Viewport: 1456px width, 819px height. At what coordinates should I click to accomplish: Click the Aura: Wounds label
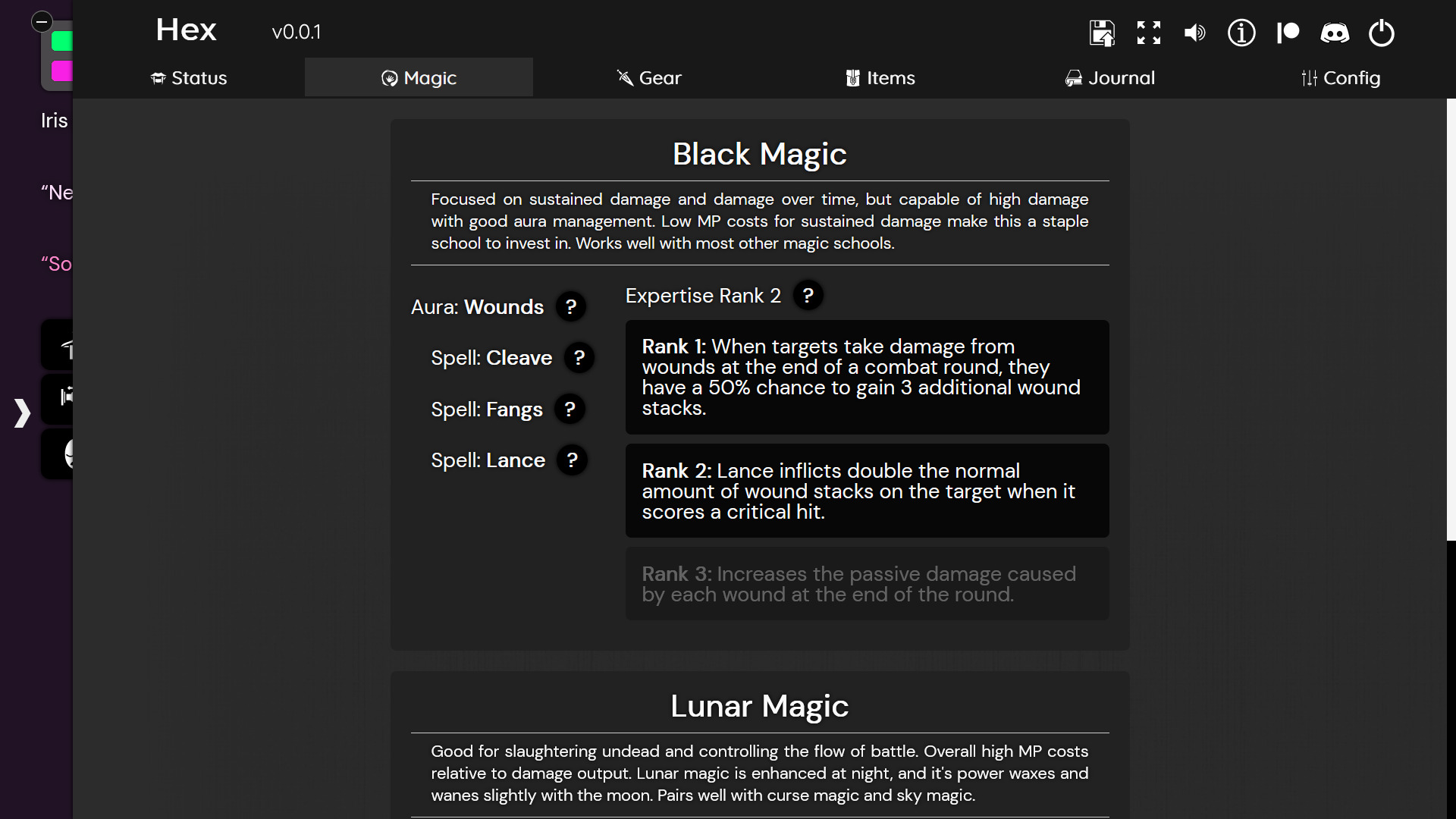(x=477, y=306)
